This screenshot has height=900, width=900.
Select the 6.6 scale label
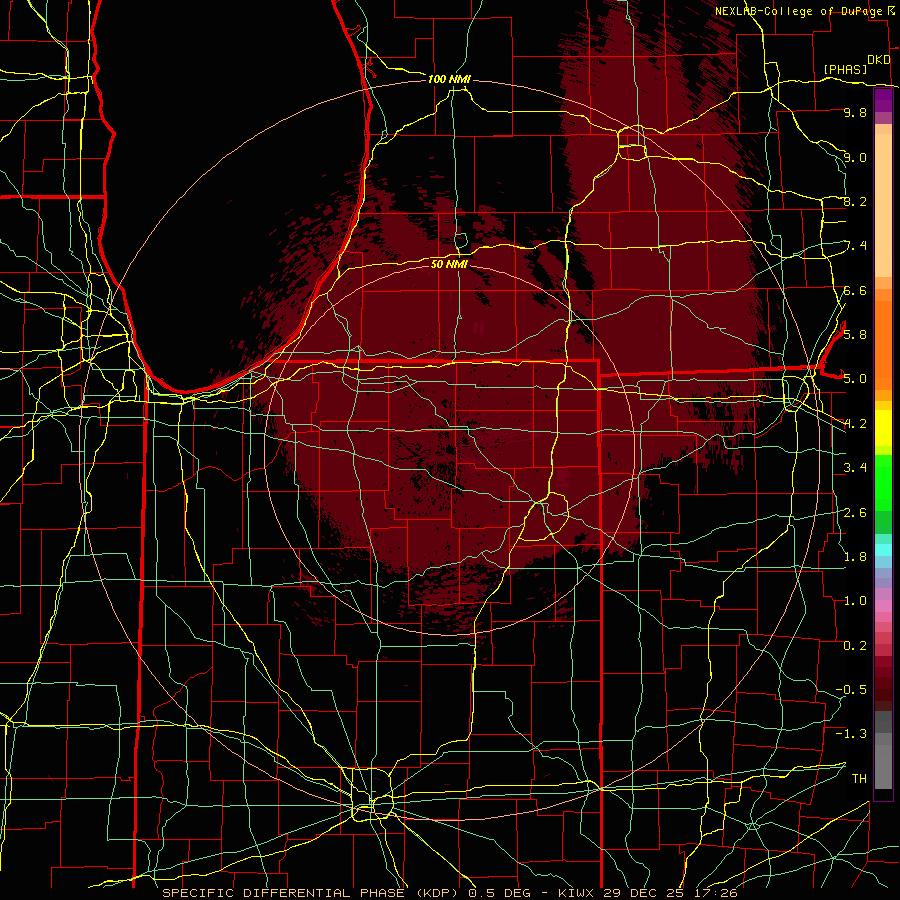[x=855, y=290]
